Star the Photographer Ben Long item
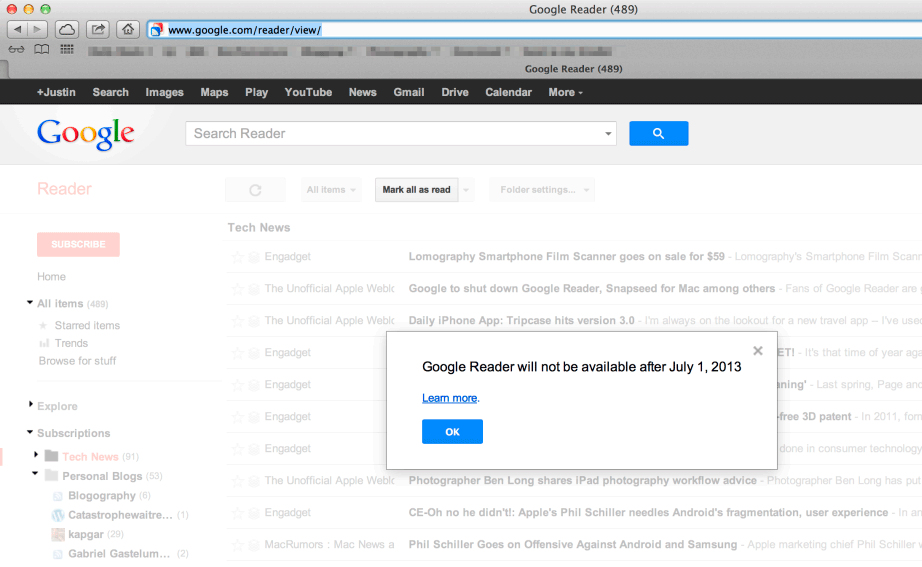Screen dimensions: 922x567 [x=238, y=481]
